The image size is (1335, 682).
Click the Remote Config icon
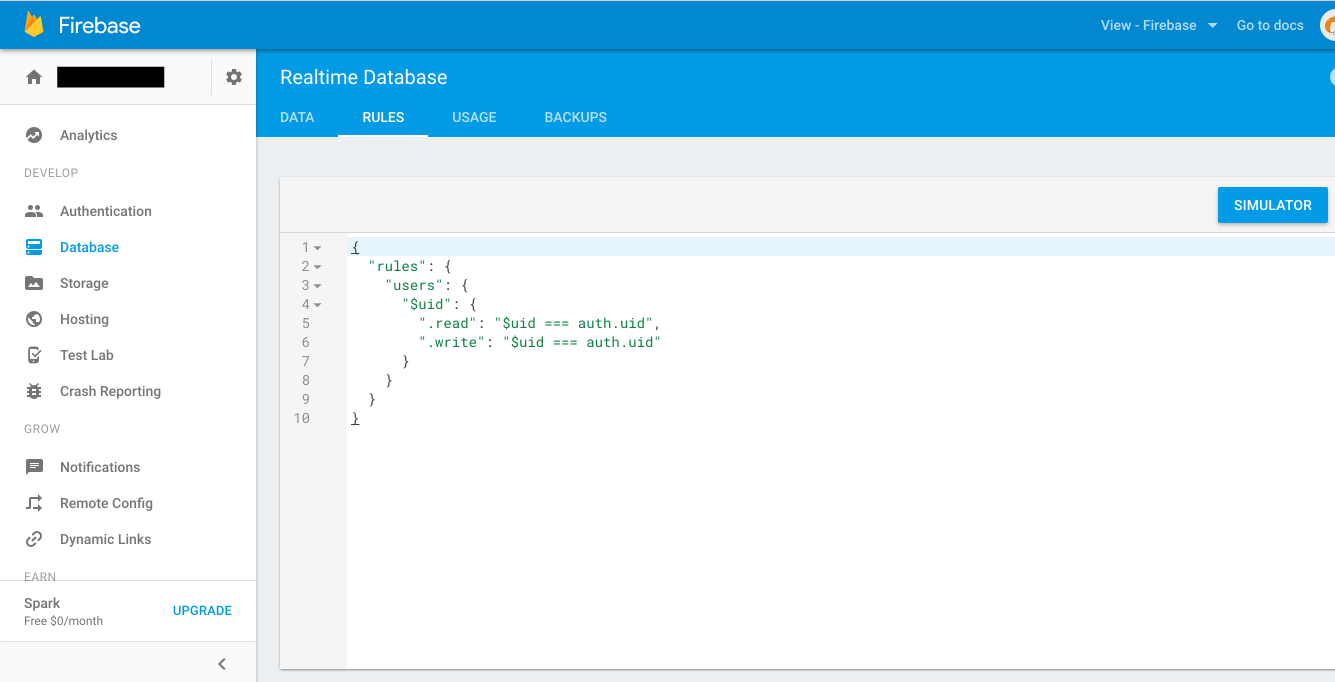[x=34, y=503]
